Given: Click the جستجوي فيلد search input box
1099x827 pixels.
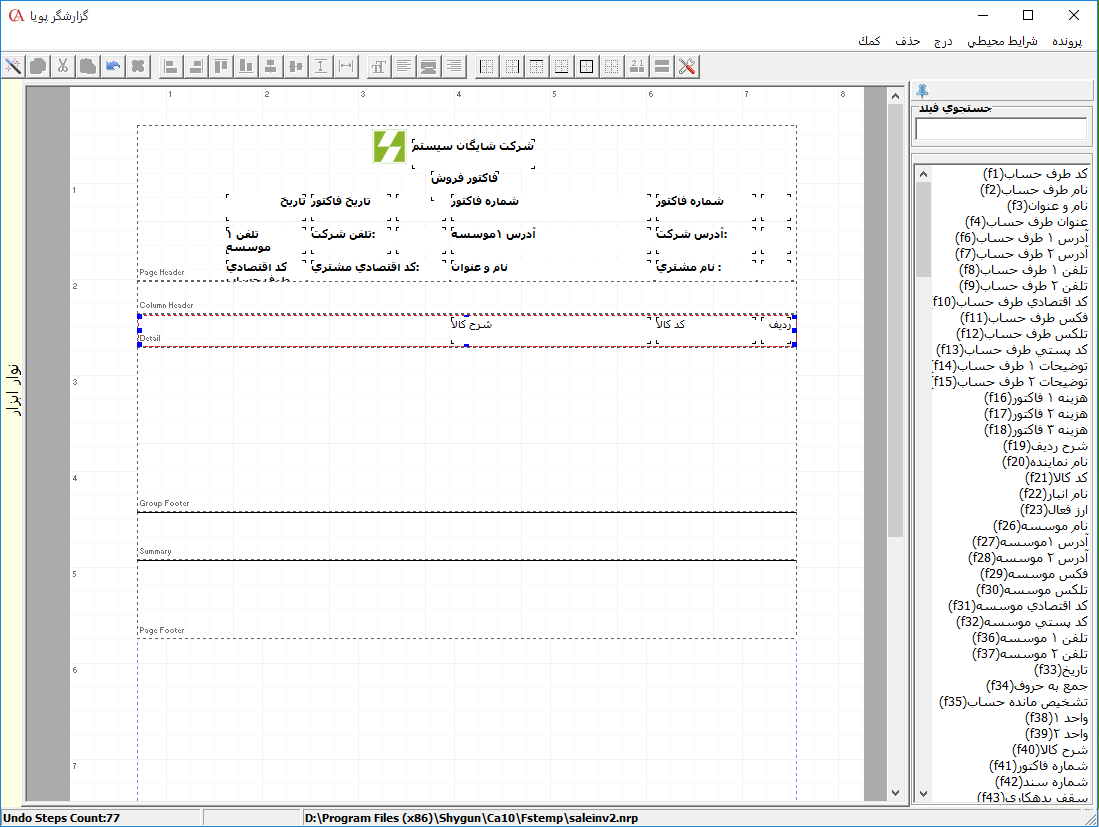Looking at the screenshot, I should 1000,128.
